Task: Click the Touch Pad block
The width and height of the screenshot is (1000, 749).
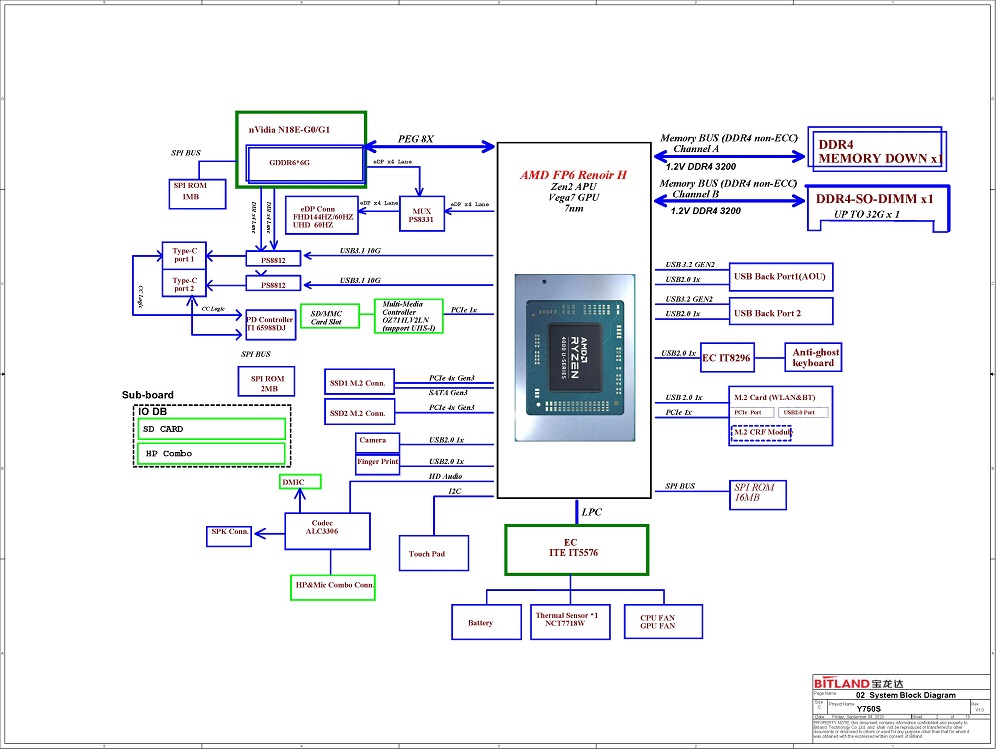Action: (x=434, y=552)
